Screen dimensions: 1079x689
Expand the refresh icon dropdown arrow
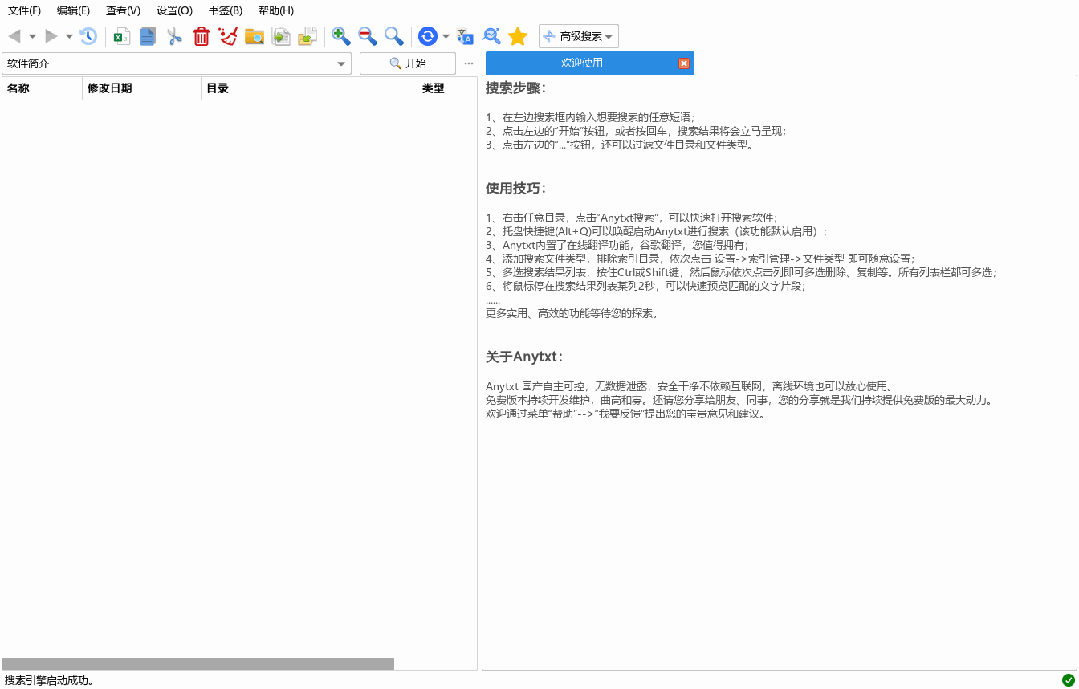[446, 36]
